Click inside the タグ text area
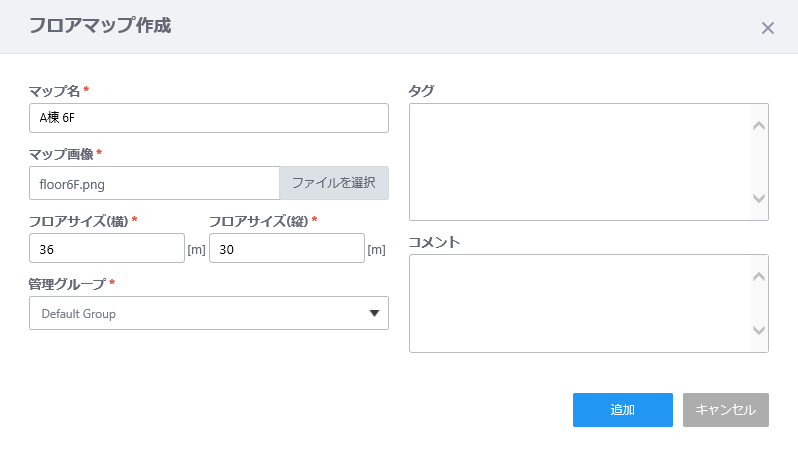Image resolution: width=798 pixels, height=451 pixels. (x=580, y=161)
